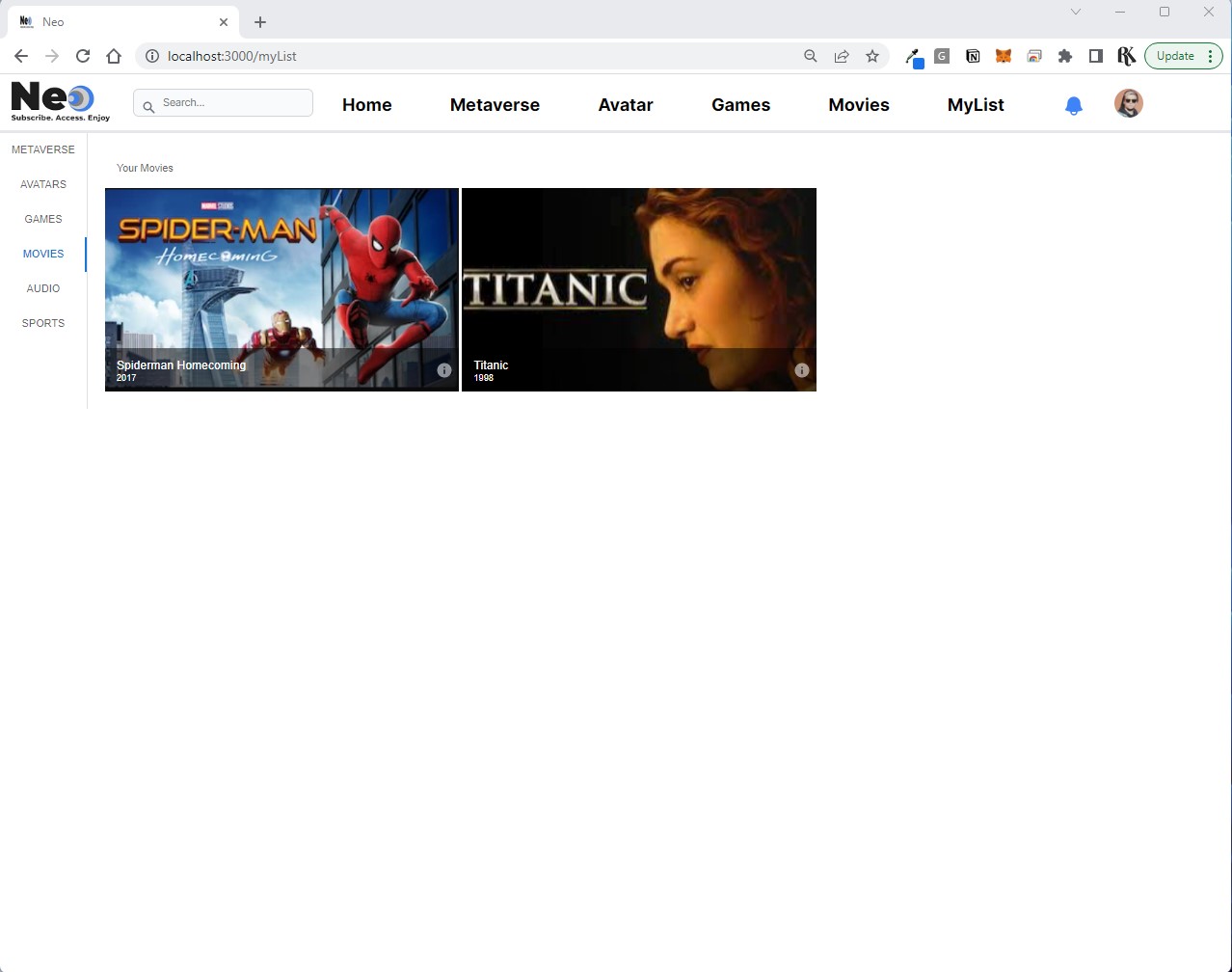Open the color picker extension icon
The width and height of the screenshot is (1232, 972).
click(x=913, y=57)
